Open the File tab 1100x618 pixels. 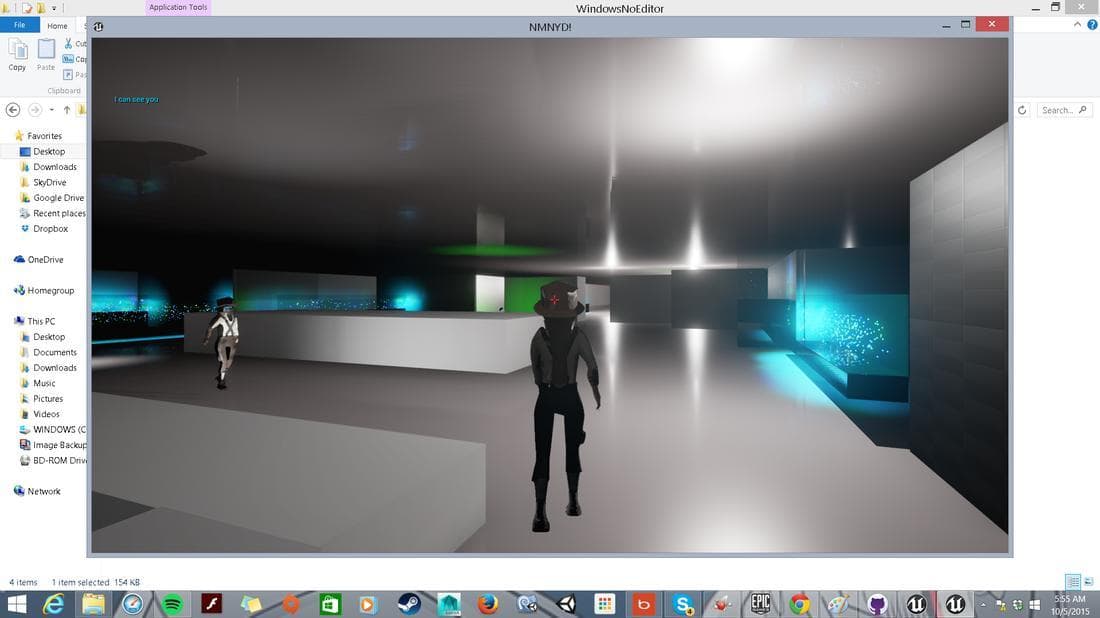[x=19, y=25]
